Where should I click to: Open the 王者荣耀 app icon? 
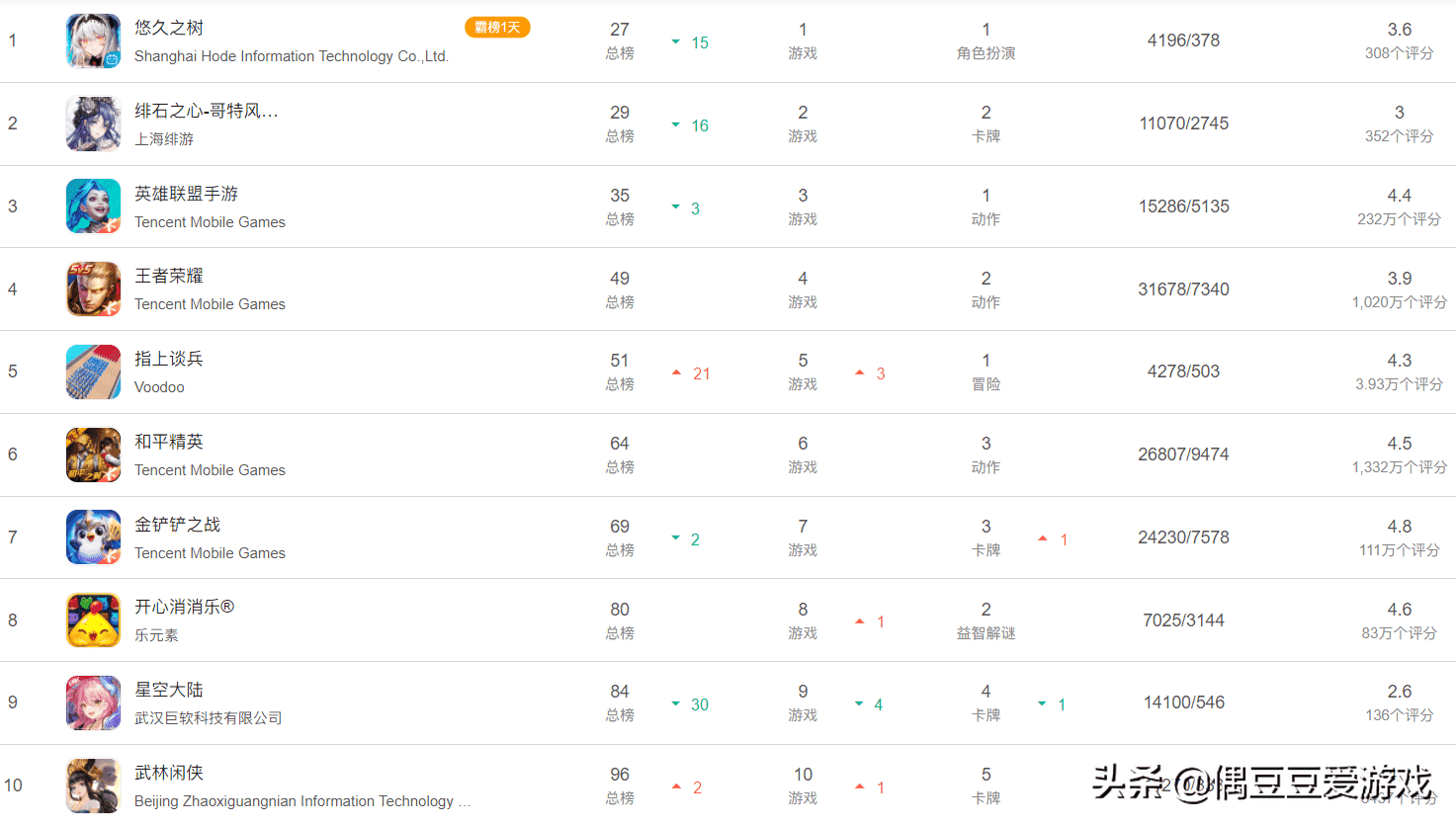click(93, 289)
